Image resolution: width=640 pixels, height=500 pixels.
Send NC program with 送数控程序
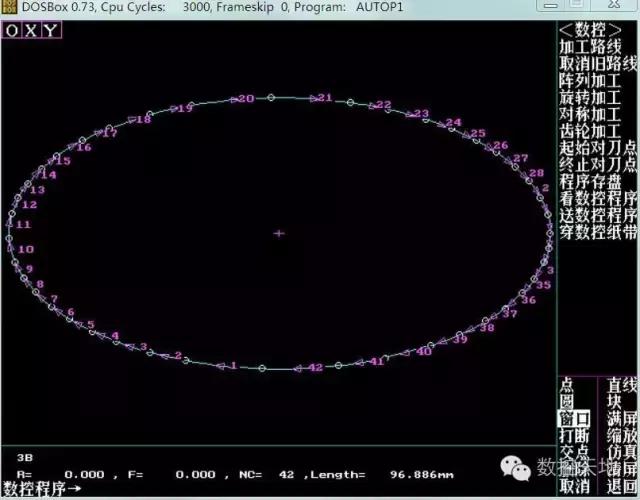598,216
